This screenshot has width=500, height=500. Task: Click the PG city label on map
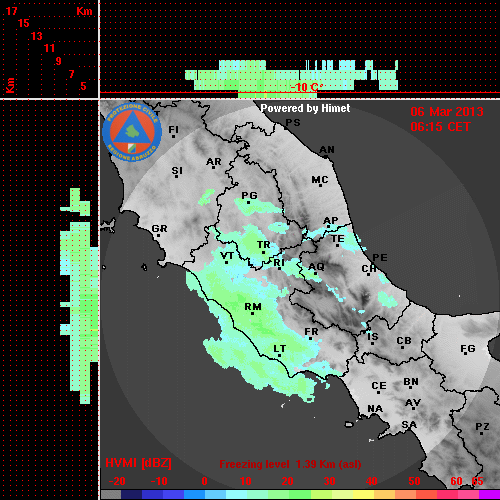pyautogui.click(x=249, y=195)
